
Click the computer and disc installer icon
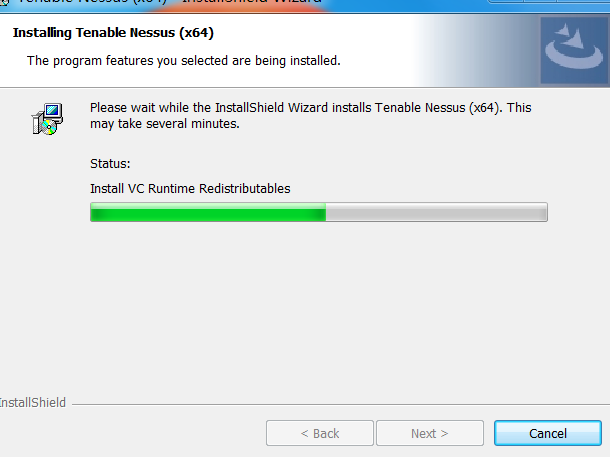coord(47,119)
